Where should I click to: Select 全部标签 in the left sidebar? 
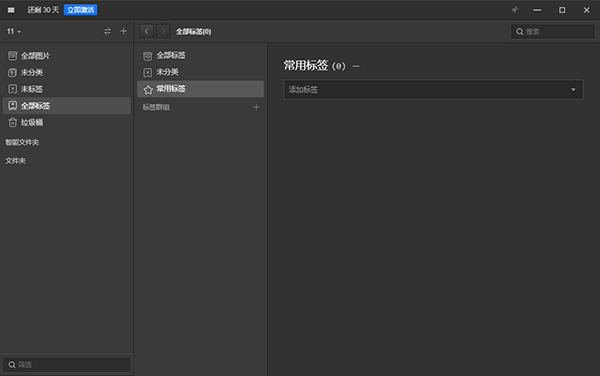tap(67, 106)
